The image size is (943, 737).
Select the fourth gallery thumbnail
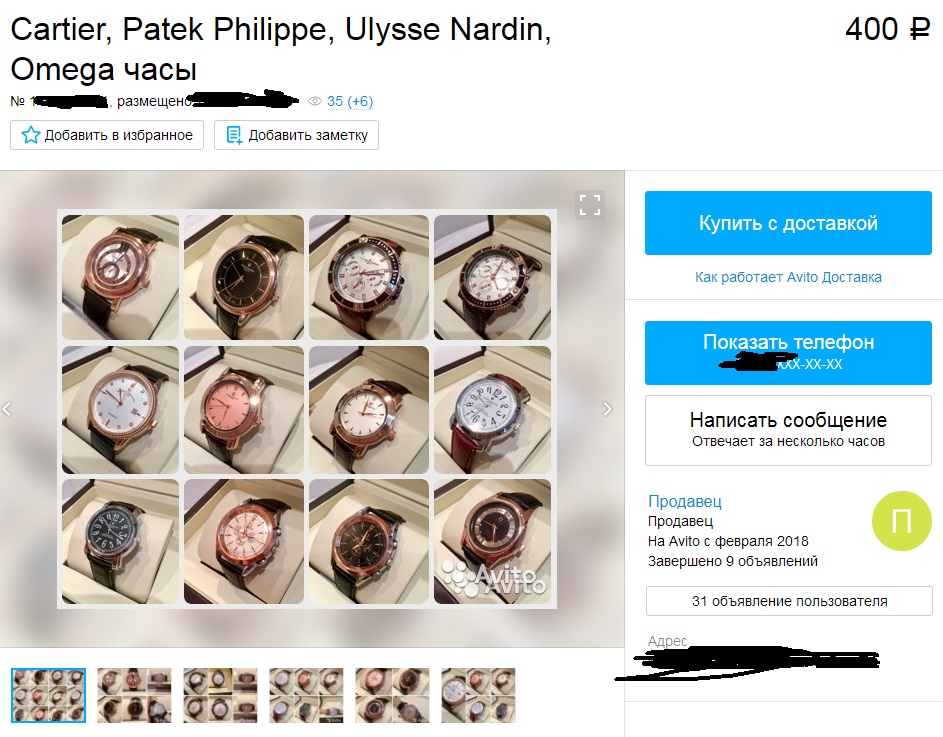[306, 695]
